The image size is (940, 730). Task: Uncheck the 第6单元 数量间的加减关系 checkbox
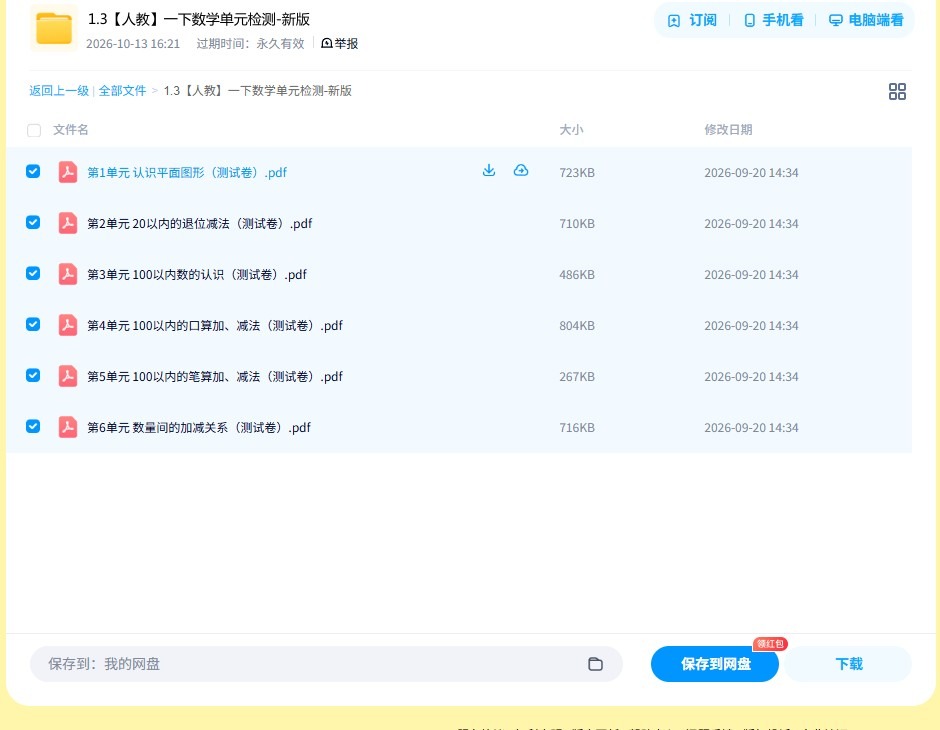coord(33,426)
